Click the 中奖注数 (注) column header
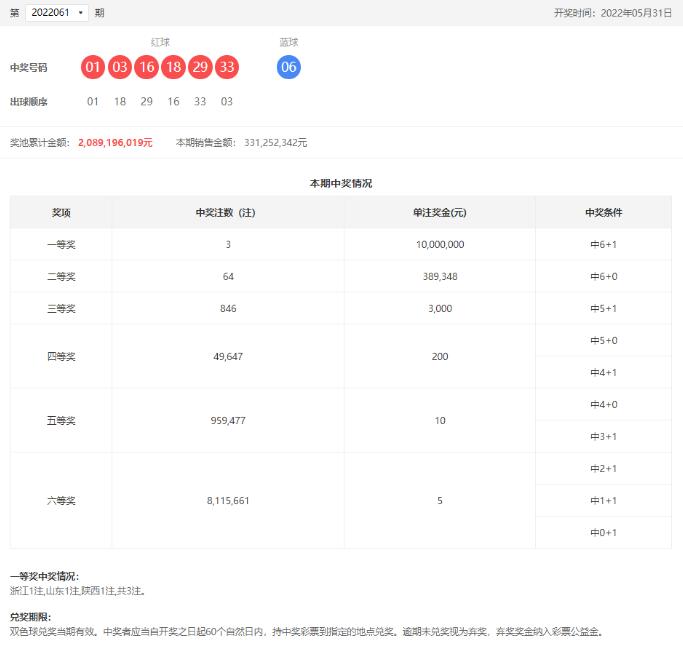 click(226, 213)
